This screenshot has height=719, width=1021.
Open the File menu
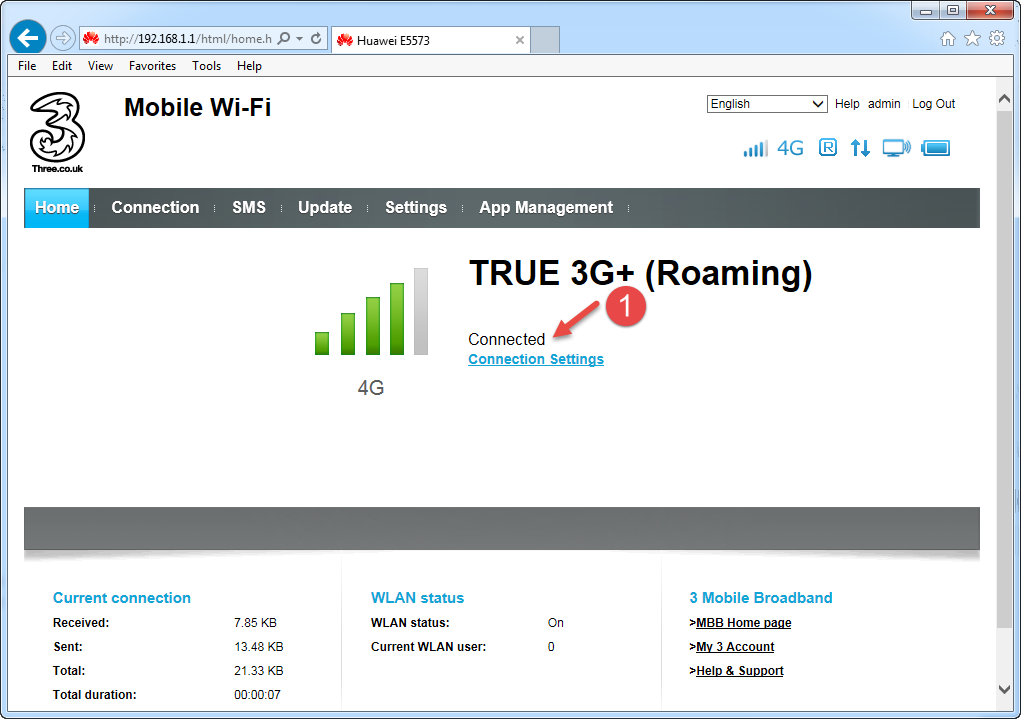click(27, 66)
